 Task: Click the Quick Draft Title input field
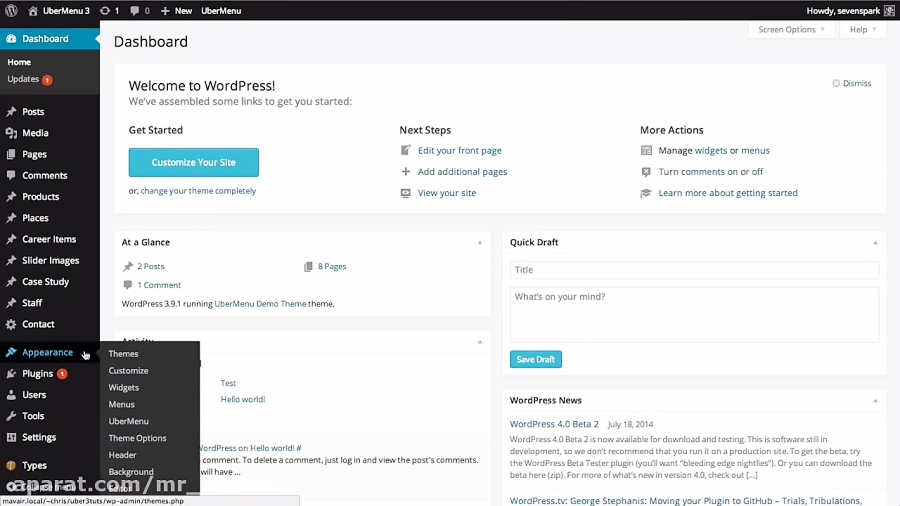pos(694,270)
